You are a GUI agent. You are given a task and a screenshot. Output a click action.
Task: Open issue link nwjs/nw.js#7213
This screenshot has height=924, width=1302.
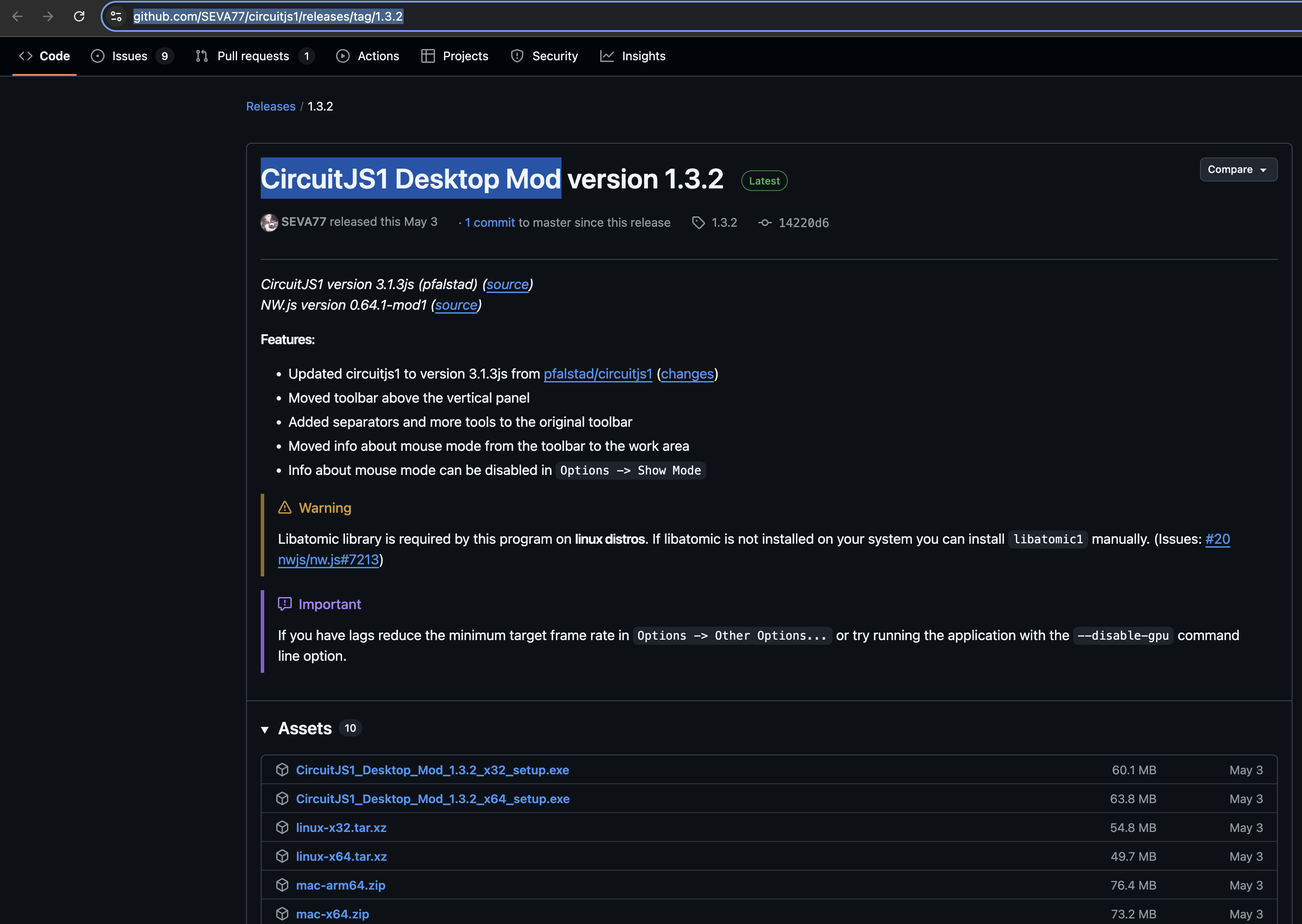click(328, 560)
